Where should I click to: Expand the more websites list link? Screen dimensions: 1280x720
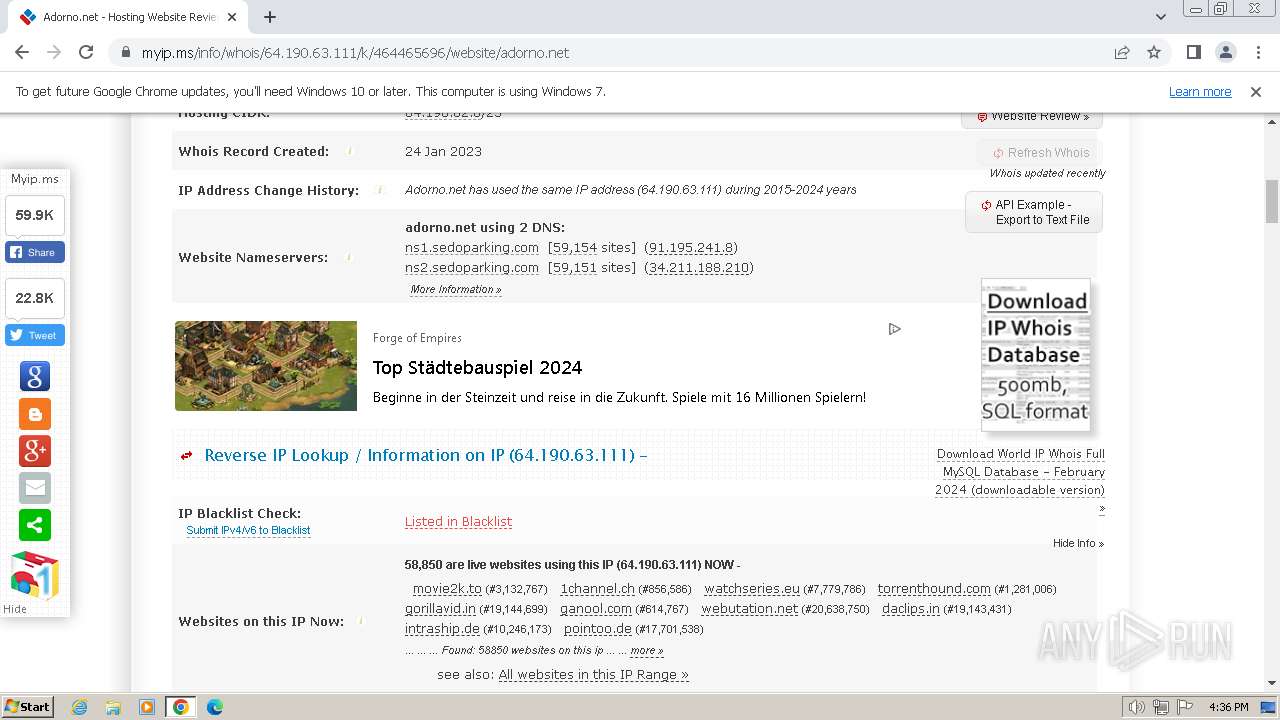[x=647, y=650]
